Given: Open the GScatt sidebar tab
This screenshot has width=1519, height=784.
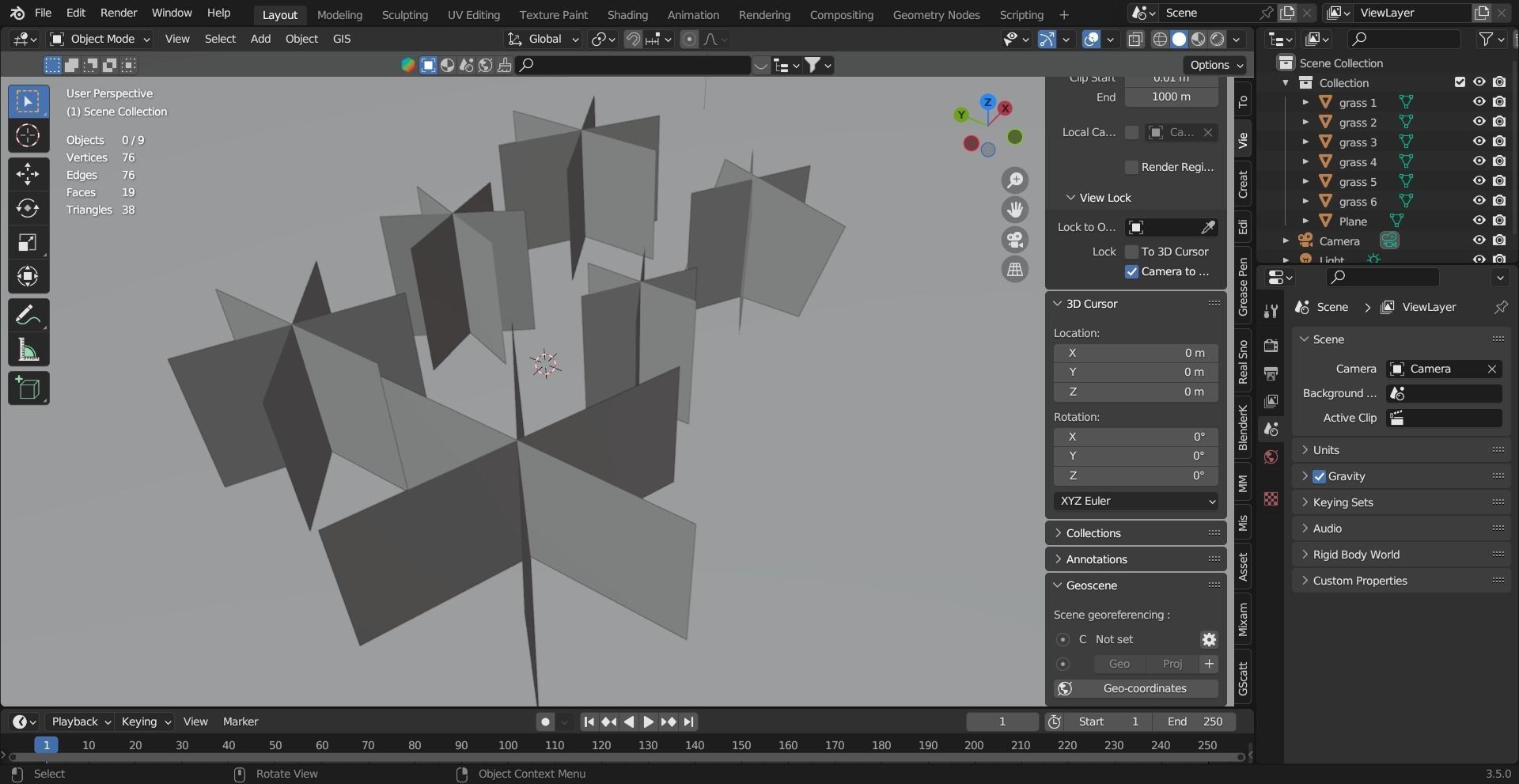Looking at the screenshot, I should pyautogui.click(x=1243, y=679).
